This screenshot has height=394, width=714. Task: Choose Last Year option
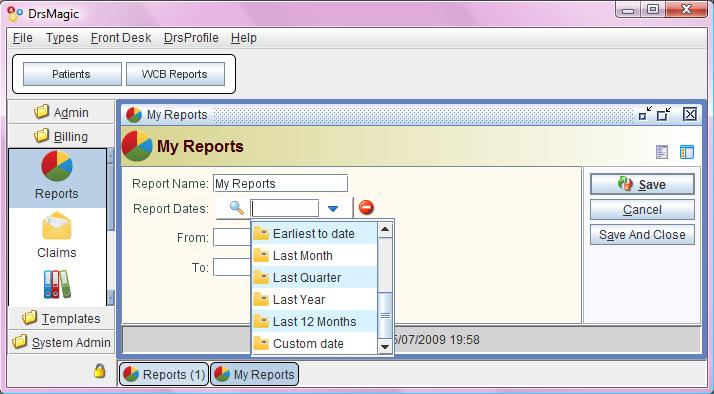(x=314, y=299)
